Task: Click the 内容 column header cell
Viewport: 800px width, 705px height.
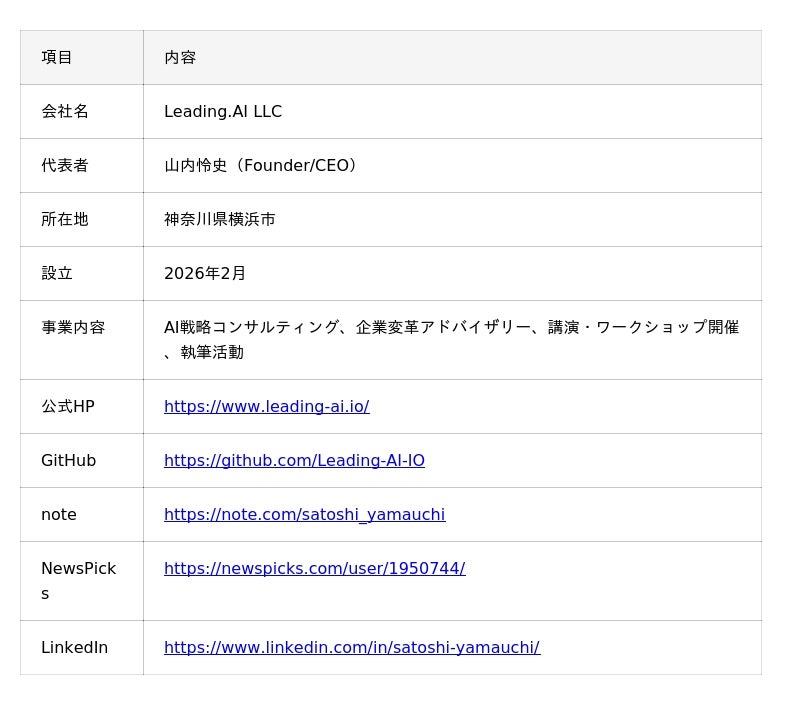Action: (x=180, y=57)
